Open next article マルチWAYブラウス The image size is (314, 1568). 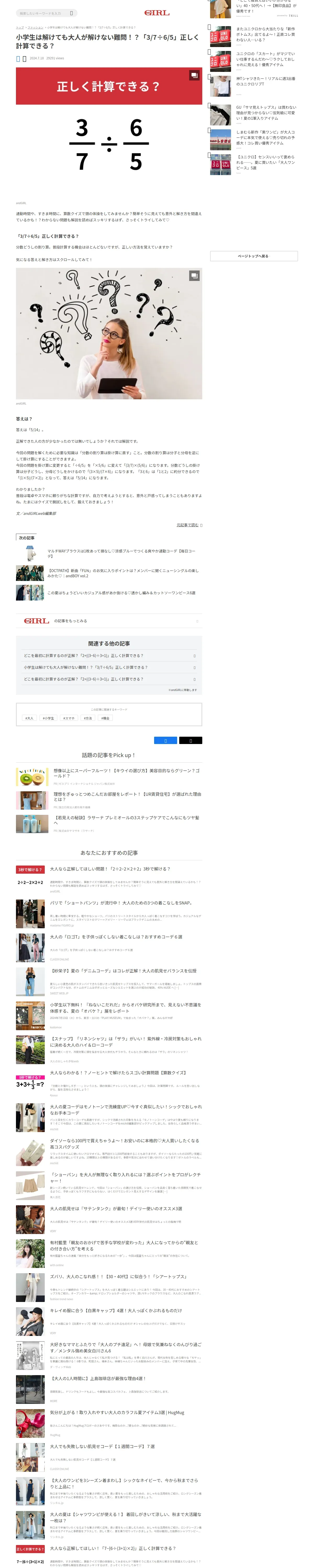tap(121, 553)
